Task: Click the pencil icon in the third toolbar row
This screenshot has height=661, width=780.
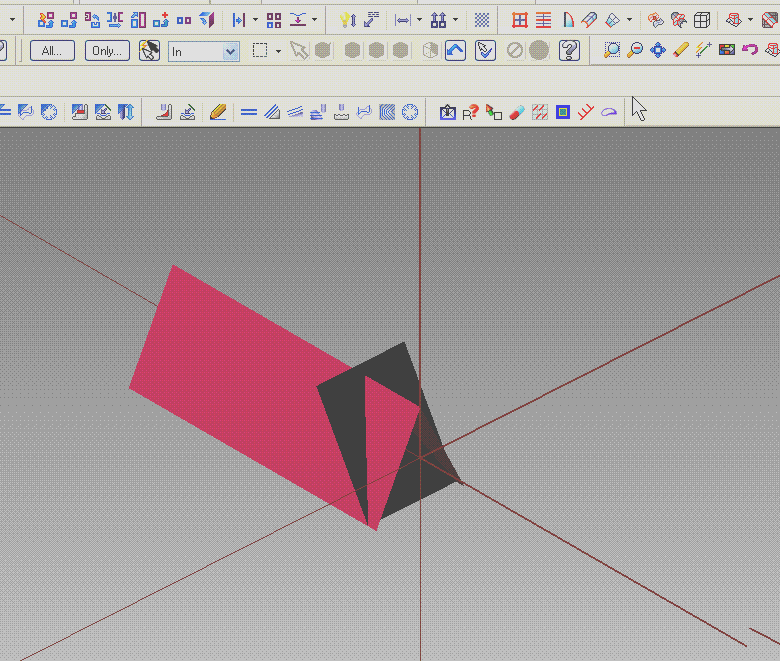Action: pos(218,112)
